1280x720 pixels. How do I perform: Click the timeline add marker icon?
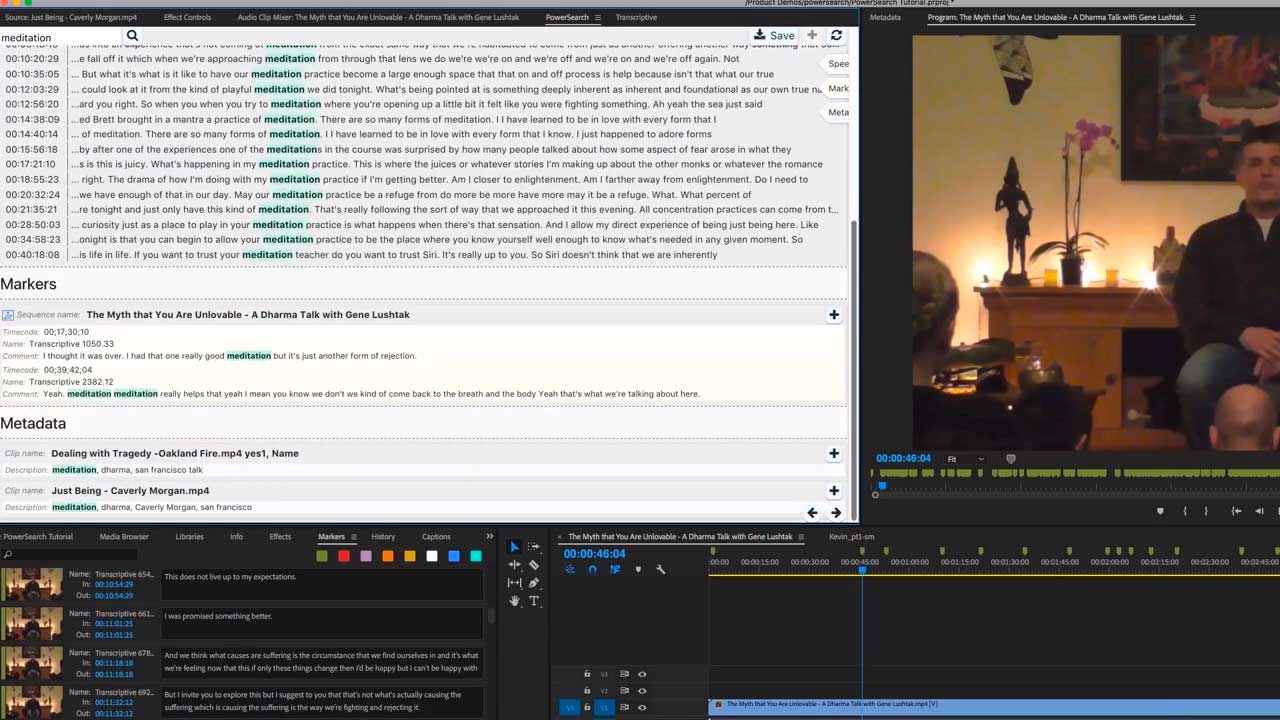[x=638, y=570]
